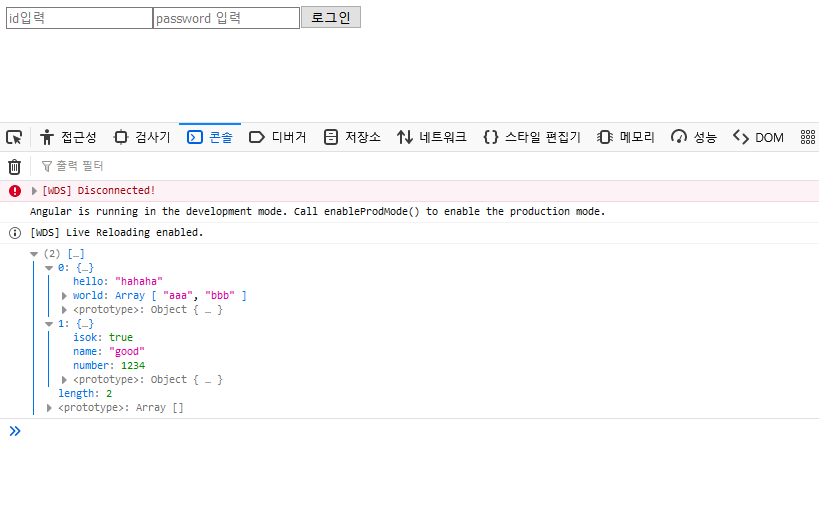Switch to the 디버거 debugger tab

tap(278, 137)
